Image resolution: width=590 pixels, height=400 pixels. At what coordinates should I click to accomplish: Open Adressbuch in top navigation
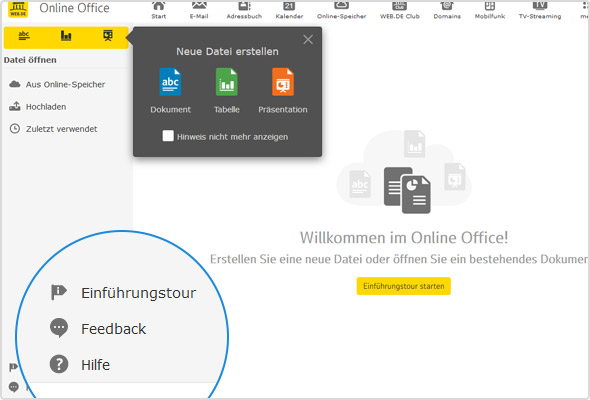point(244,10)
